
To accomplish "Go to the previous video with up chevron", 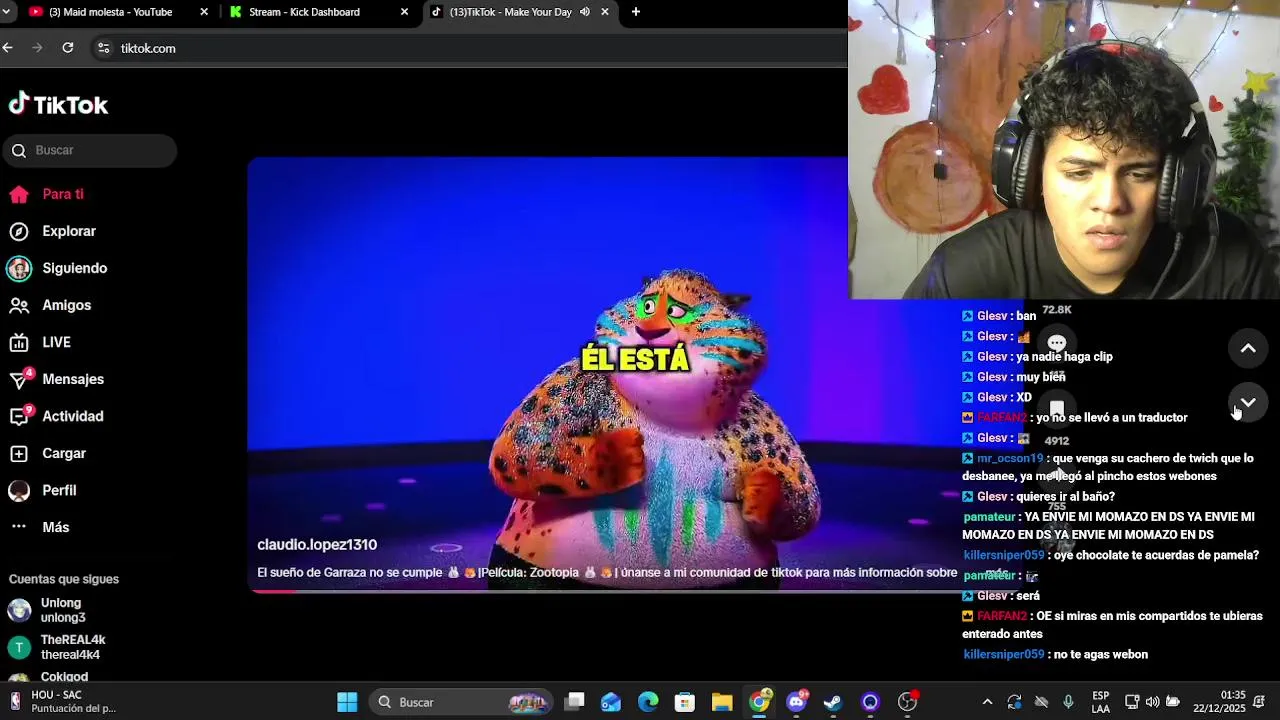I will click(1248, 348).
